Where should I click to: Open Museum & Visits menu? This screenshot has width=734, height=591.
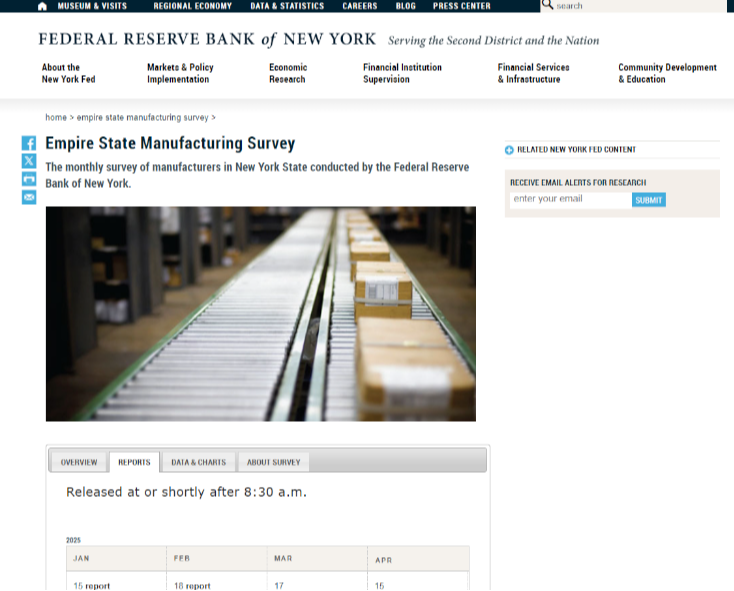[x=92, y=6]
